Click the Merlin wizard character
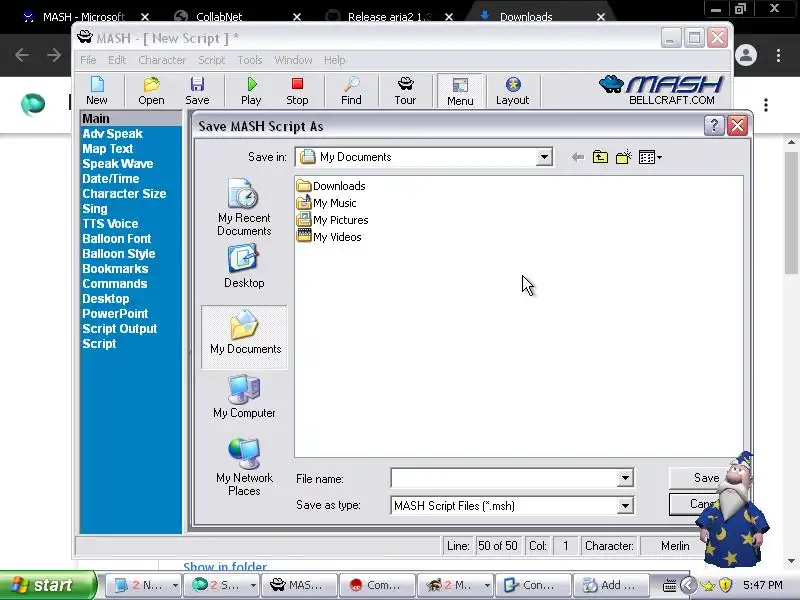 (x=733, y=510)
